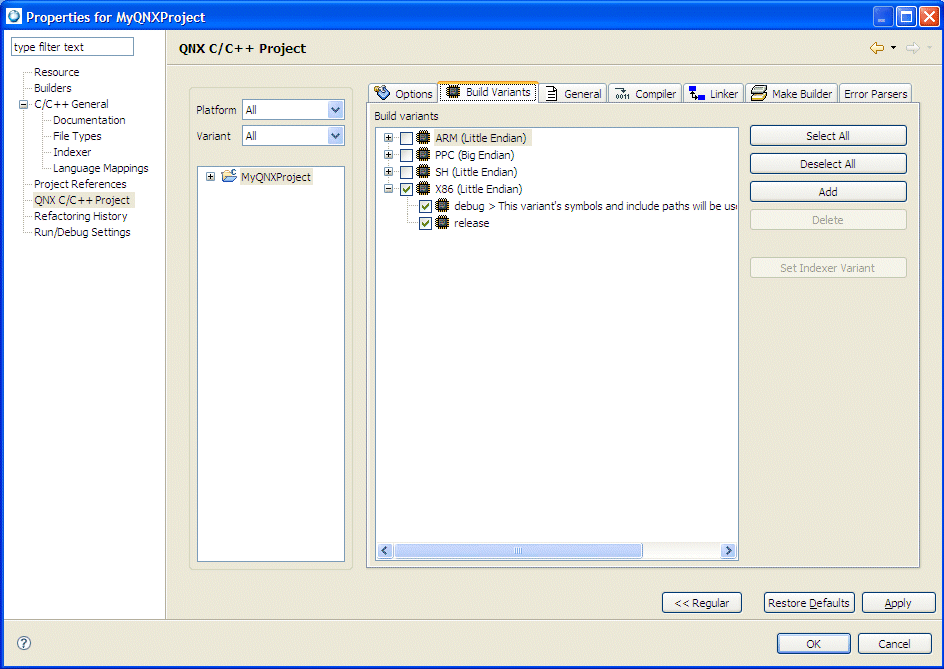This screenshot has height=669, width=944.
Task: Uncheck the X86 (Little Endian) checkbox
Action: [406, 189]
